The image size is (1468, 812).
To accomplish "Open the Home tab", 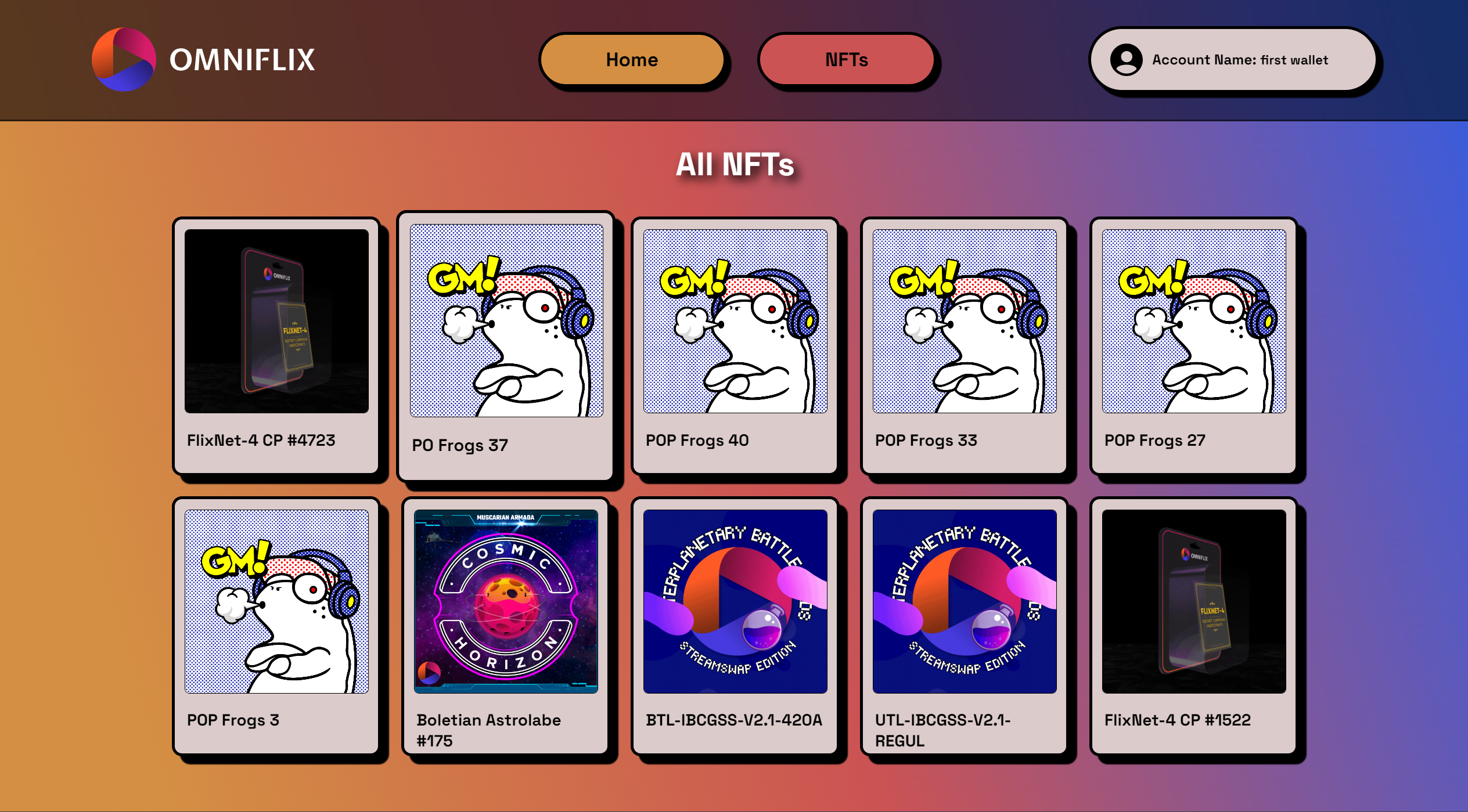I will pos(632,60).
